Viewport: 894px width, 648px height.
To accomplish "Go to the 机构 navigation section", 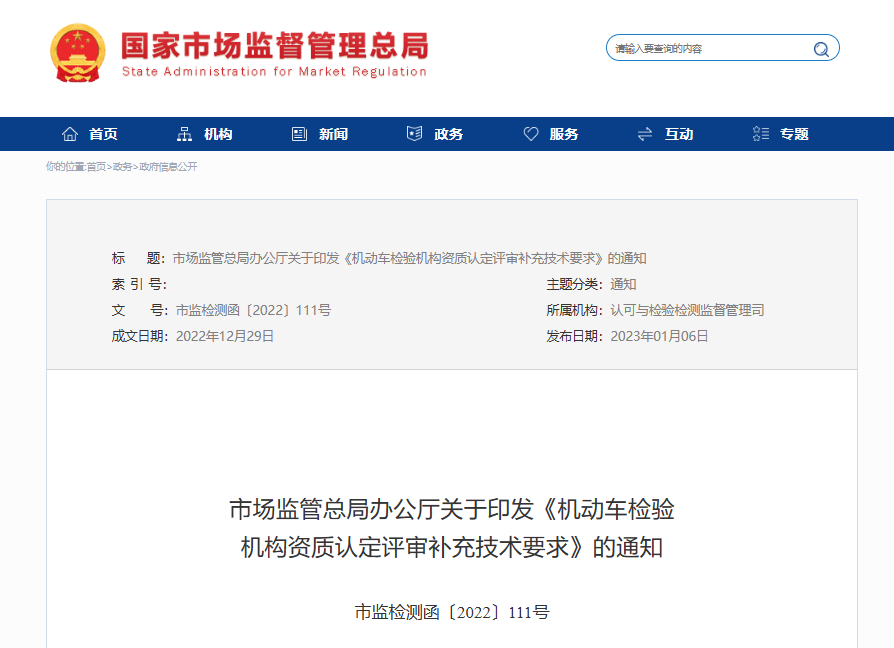I will [218, 134].
